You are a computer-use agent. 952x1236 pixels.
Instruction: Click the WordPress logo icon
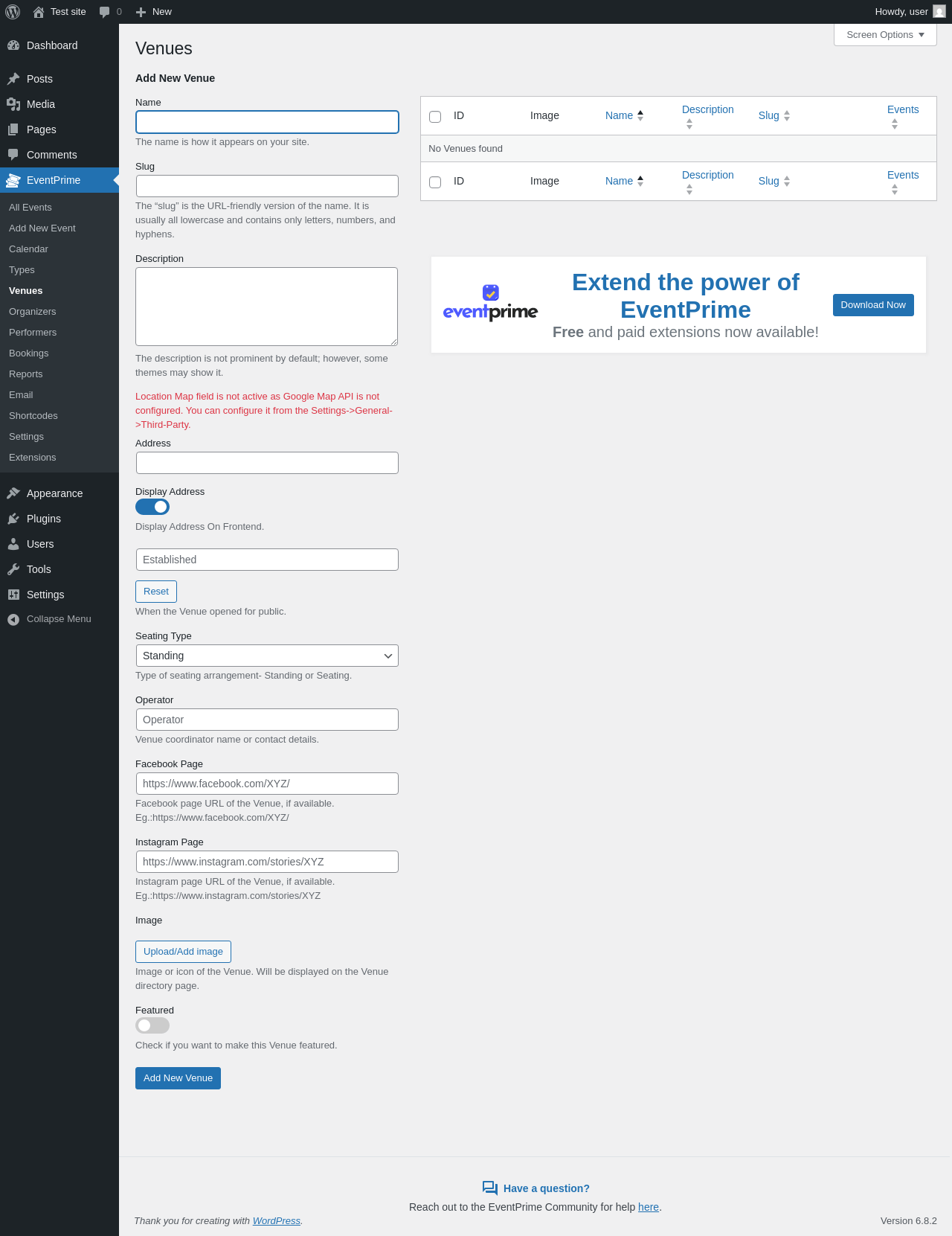pyautogui.click(x=13, y=12)
